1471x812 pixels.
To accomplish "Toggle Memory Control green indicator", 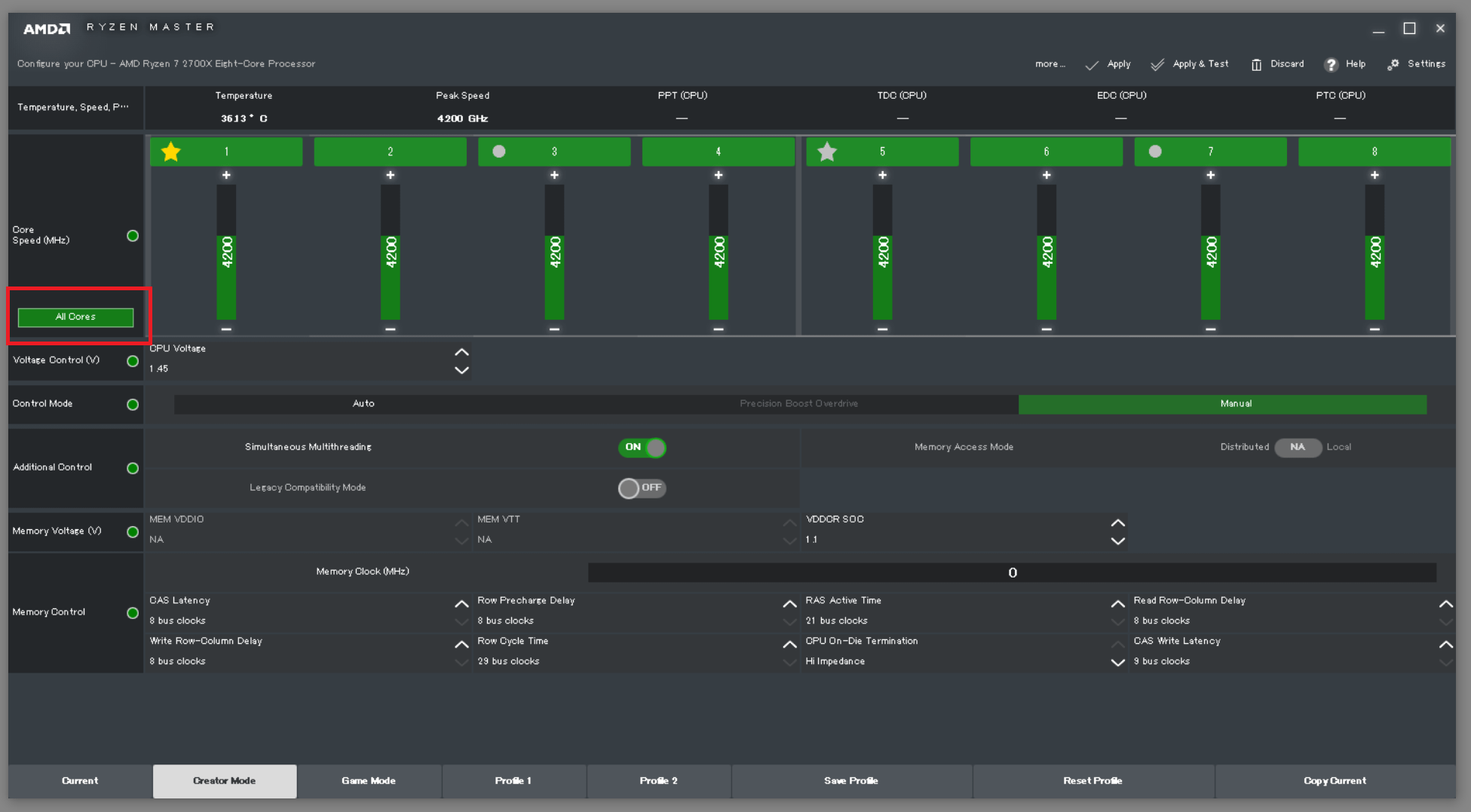I will coord(133,613).
